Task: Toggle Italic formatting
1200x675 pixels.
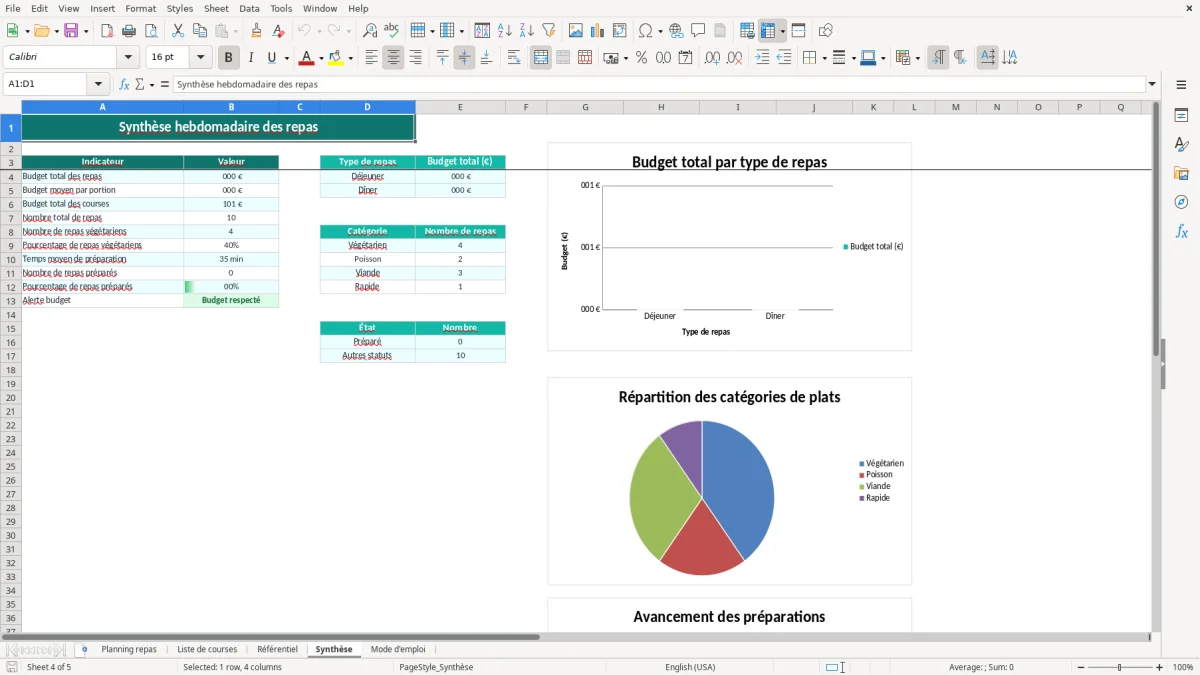Action: point(251,58)
